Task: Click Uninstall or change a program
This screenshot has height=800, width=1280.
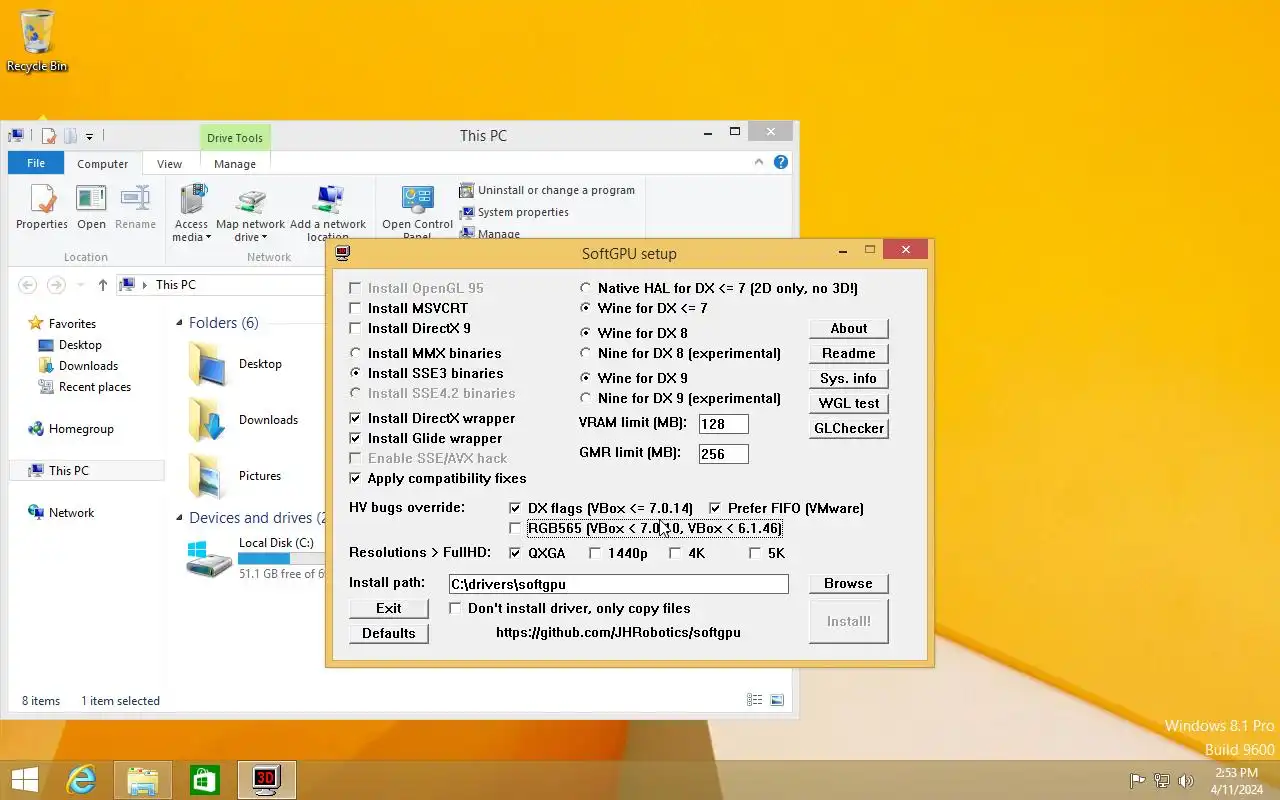Action: [x=547, y=190]
